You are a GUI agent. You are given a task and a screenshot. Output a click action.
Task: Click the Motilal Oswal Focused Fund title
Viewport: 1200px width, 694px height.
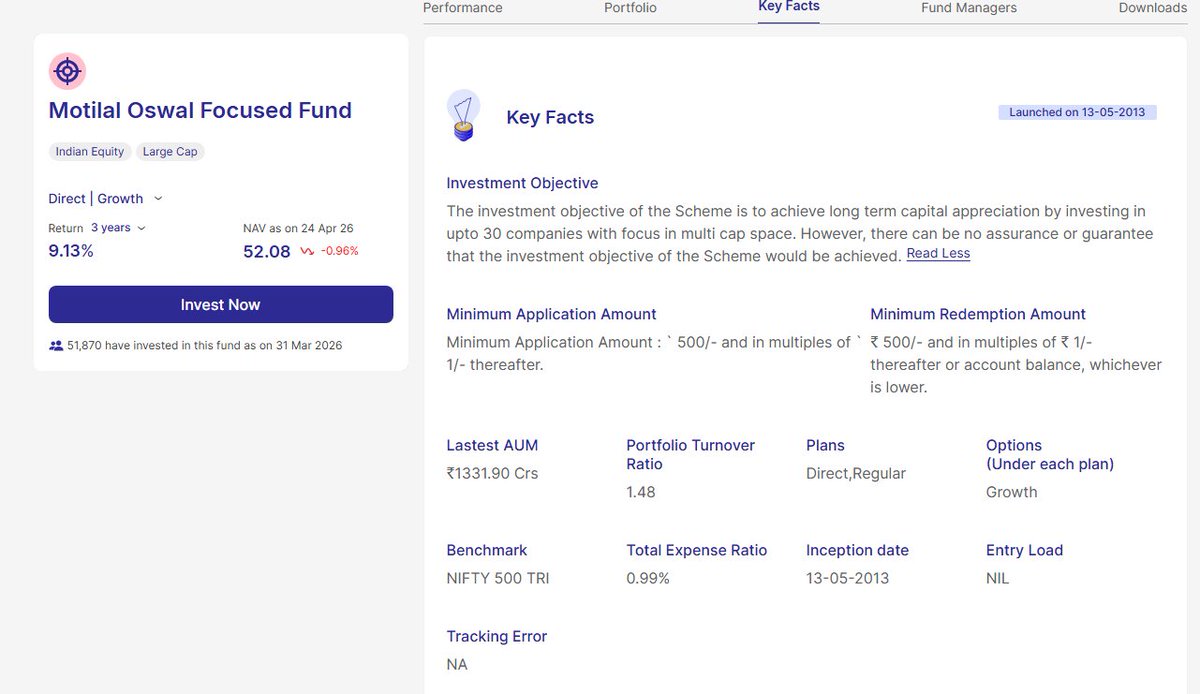200,110
